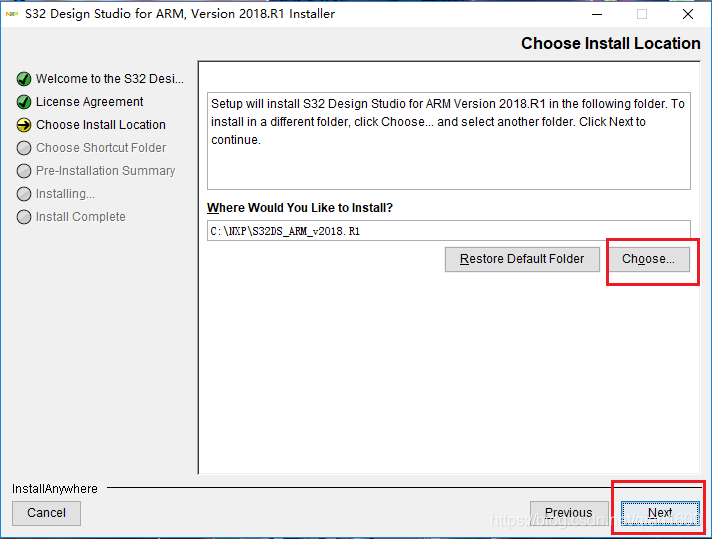Viewport: 712px width, 539px height.
Task: Select the Install Complete step label
Action: pos(81,217)
